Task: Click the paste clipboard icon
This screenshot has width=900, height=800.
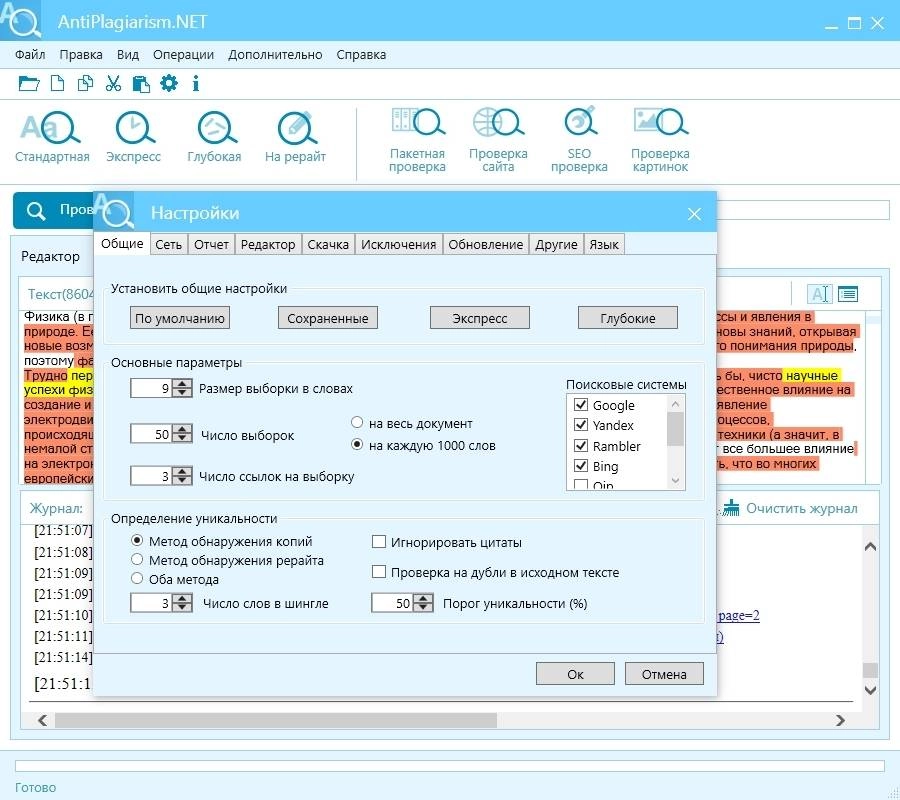Action: pyautogui.click(x=141, y=84)
